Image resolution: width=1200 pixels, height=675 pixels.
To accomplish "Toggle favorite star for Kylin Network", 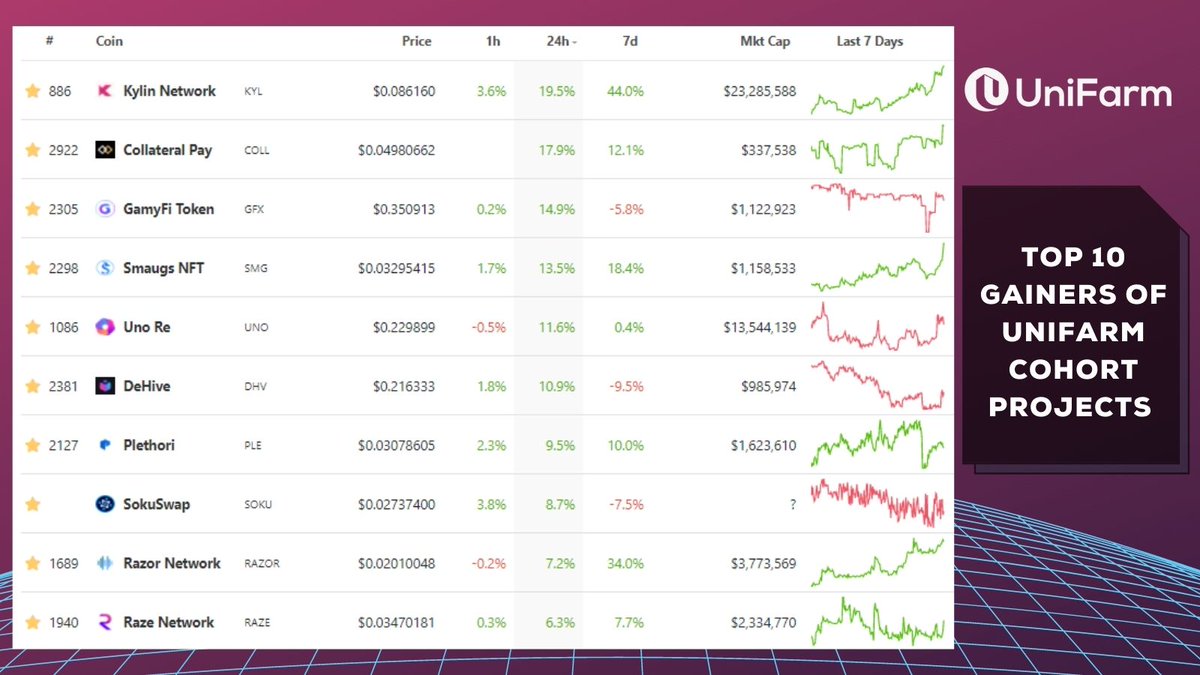I will click(33, 91).
